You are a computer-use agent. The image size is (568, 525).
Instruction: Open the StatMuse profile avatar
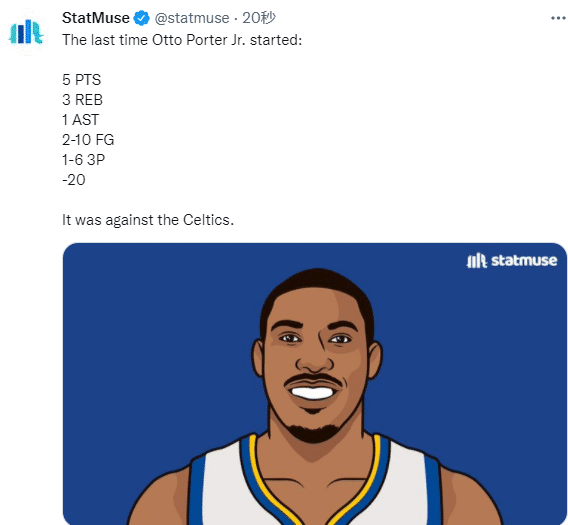[26, 33]
